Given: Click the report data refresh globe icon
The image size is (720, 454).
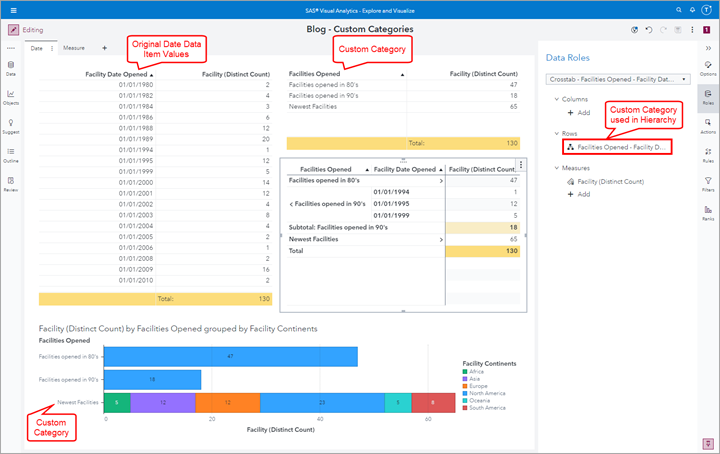Looking at the screenshot, I should (634, 30).
